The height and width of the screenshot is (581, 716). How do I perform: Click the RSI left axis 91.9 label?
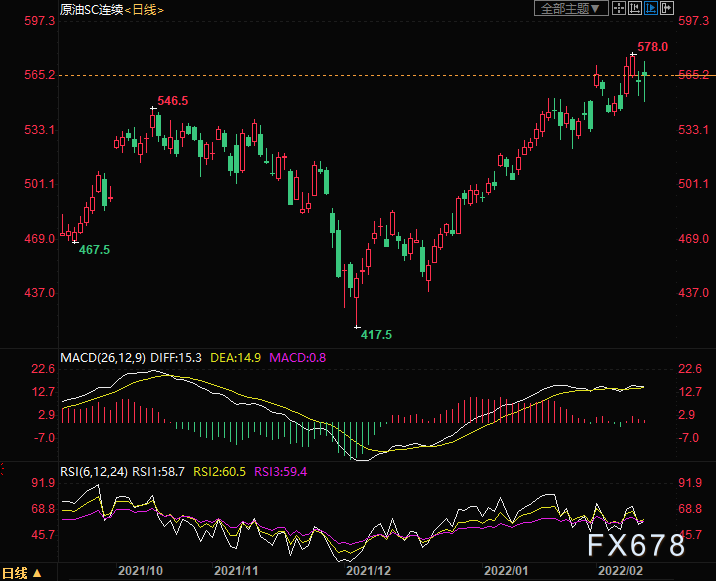tap(43, 483)
